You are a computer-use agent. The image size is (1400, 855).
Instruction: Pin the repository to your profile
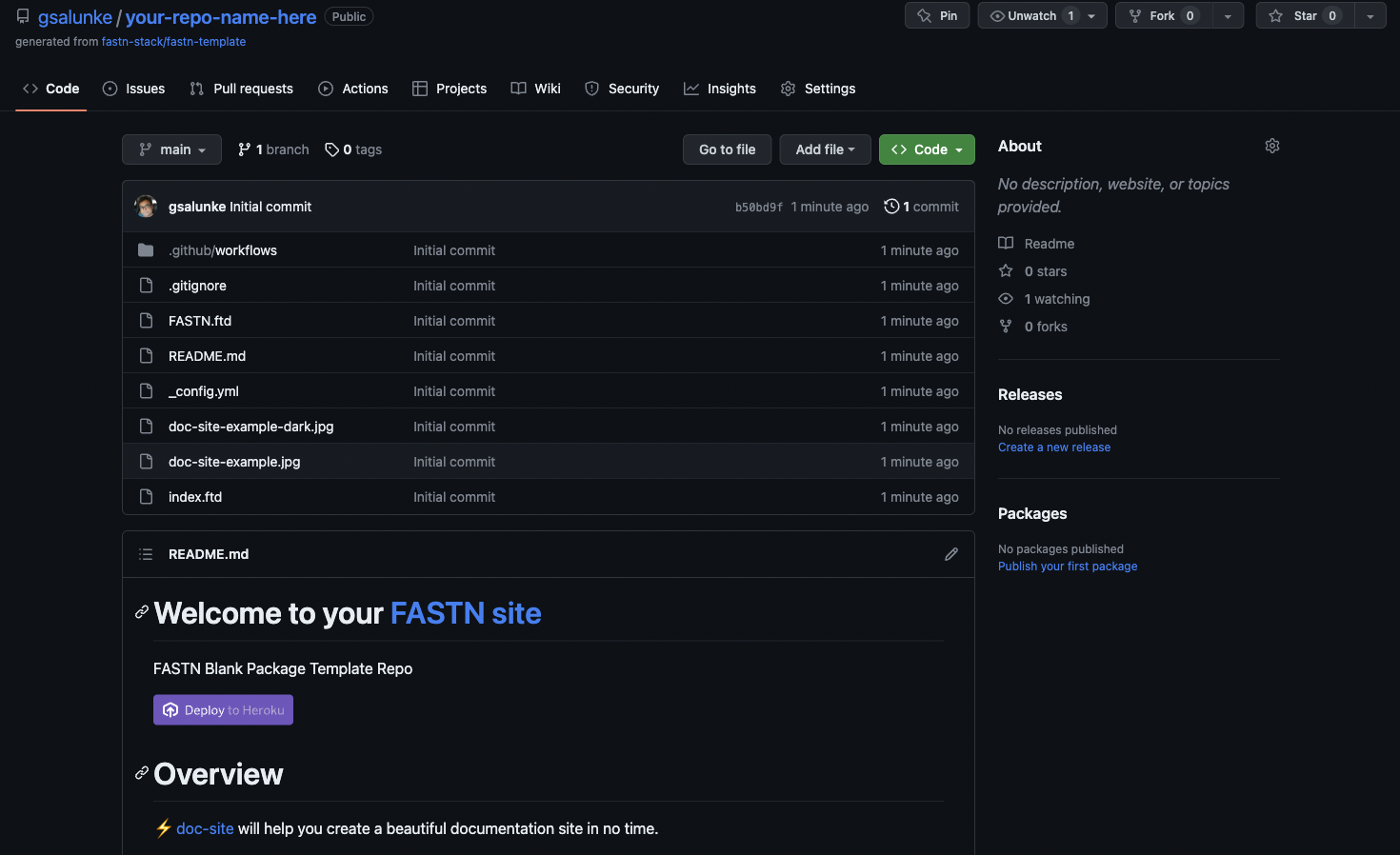click(937, 15)
